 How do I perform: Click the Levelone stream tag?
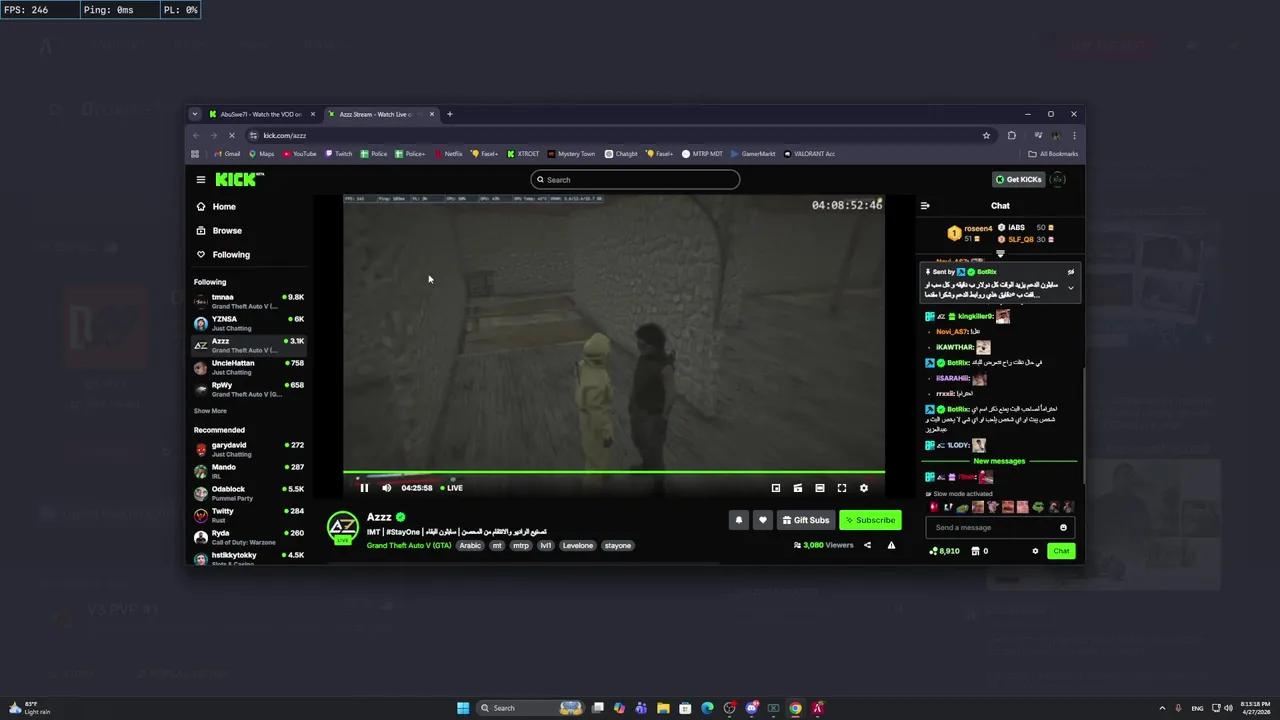point(578,546)
